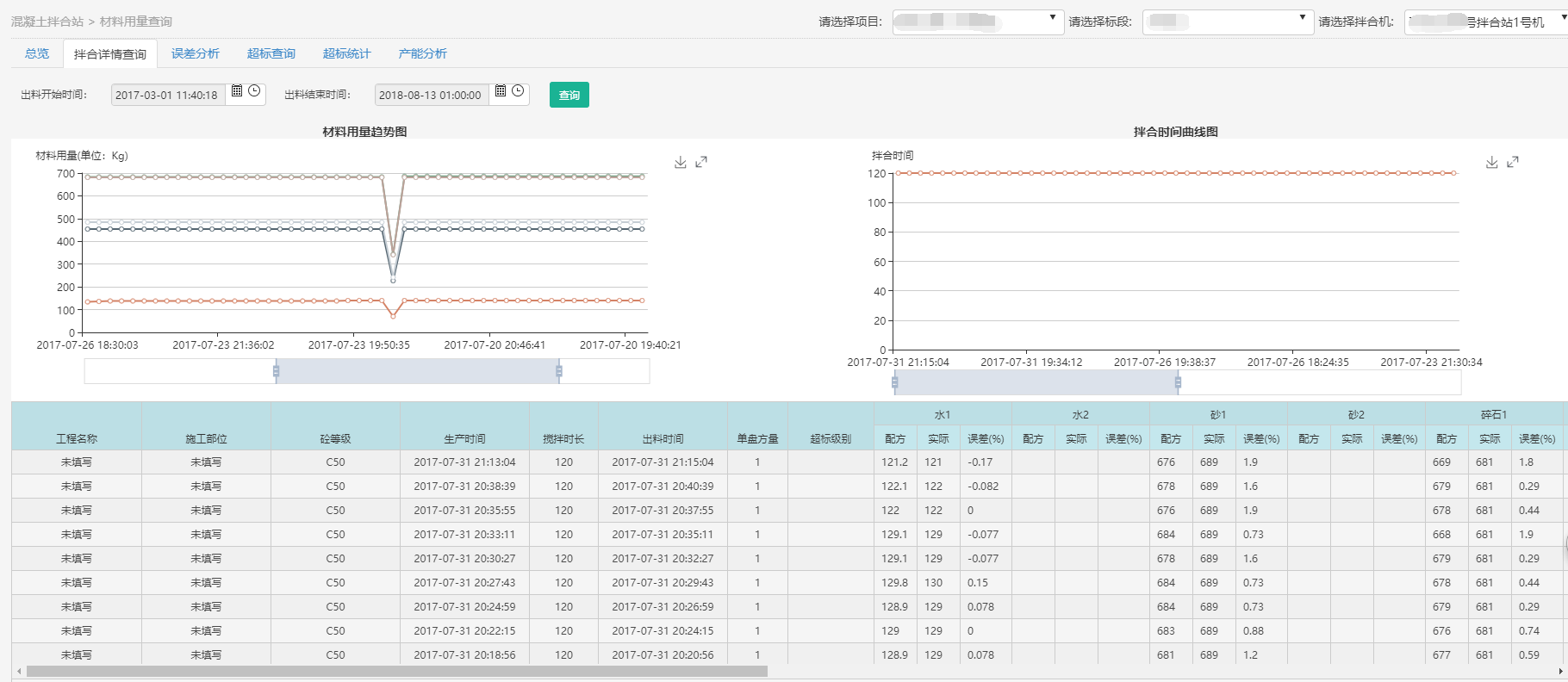This screenshot has width=1568, height=682.
Task: Select discharge time 2017-07-31 20:24:15 cell
Action: point(663,630)
